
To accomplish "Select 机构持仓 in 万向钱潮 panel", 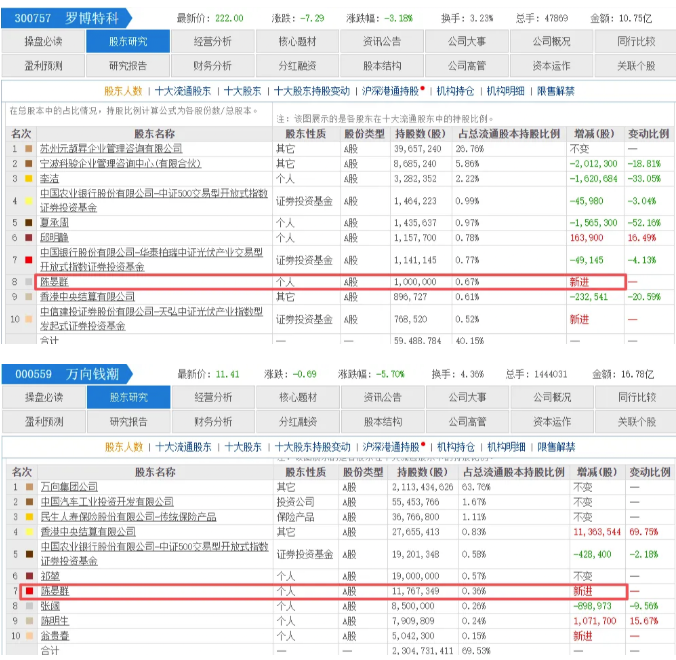I will coord(456,447).
